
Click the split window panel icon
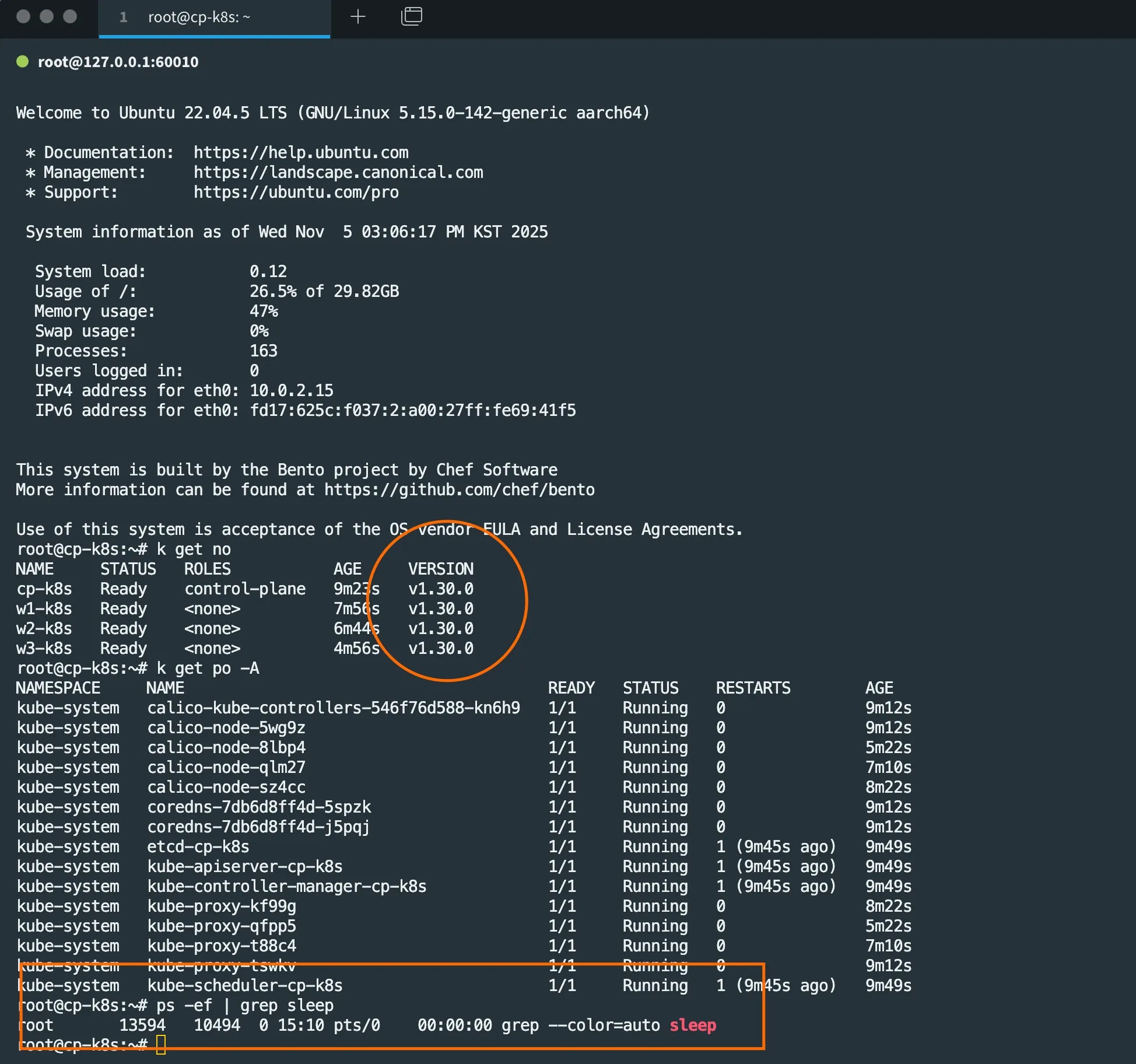tap(411, 16)
